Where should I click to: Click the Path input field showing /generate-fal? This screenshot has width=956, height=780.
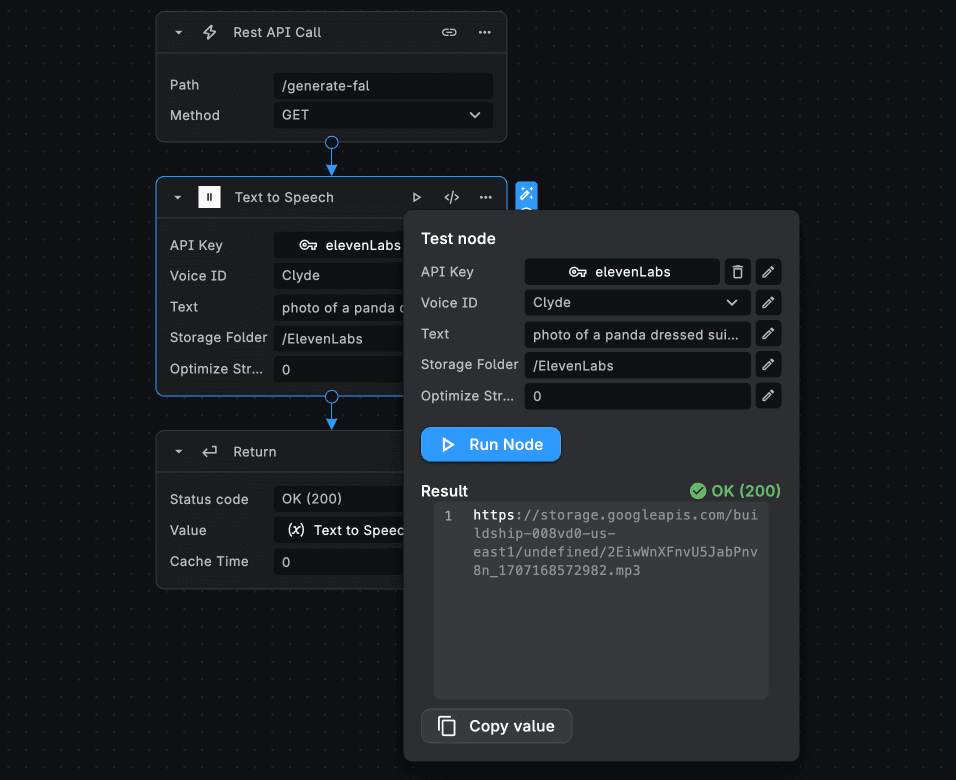(x=383, y=86)
